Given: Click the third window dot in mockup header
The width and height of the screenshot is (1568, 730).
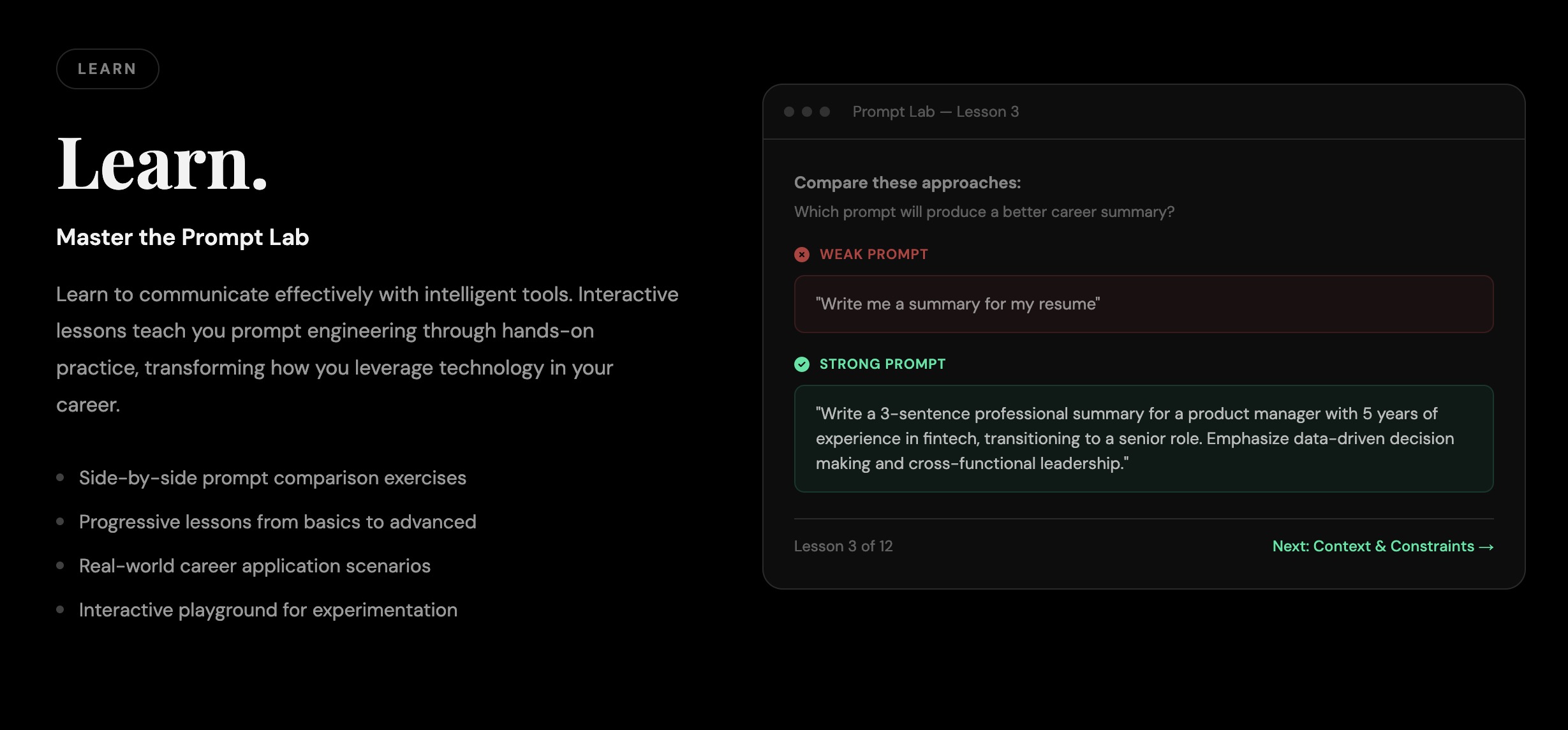Looking at the screenshot, I should coord(825,112).
